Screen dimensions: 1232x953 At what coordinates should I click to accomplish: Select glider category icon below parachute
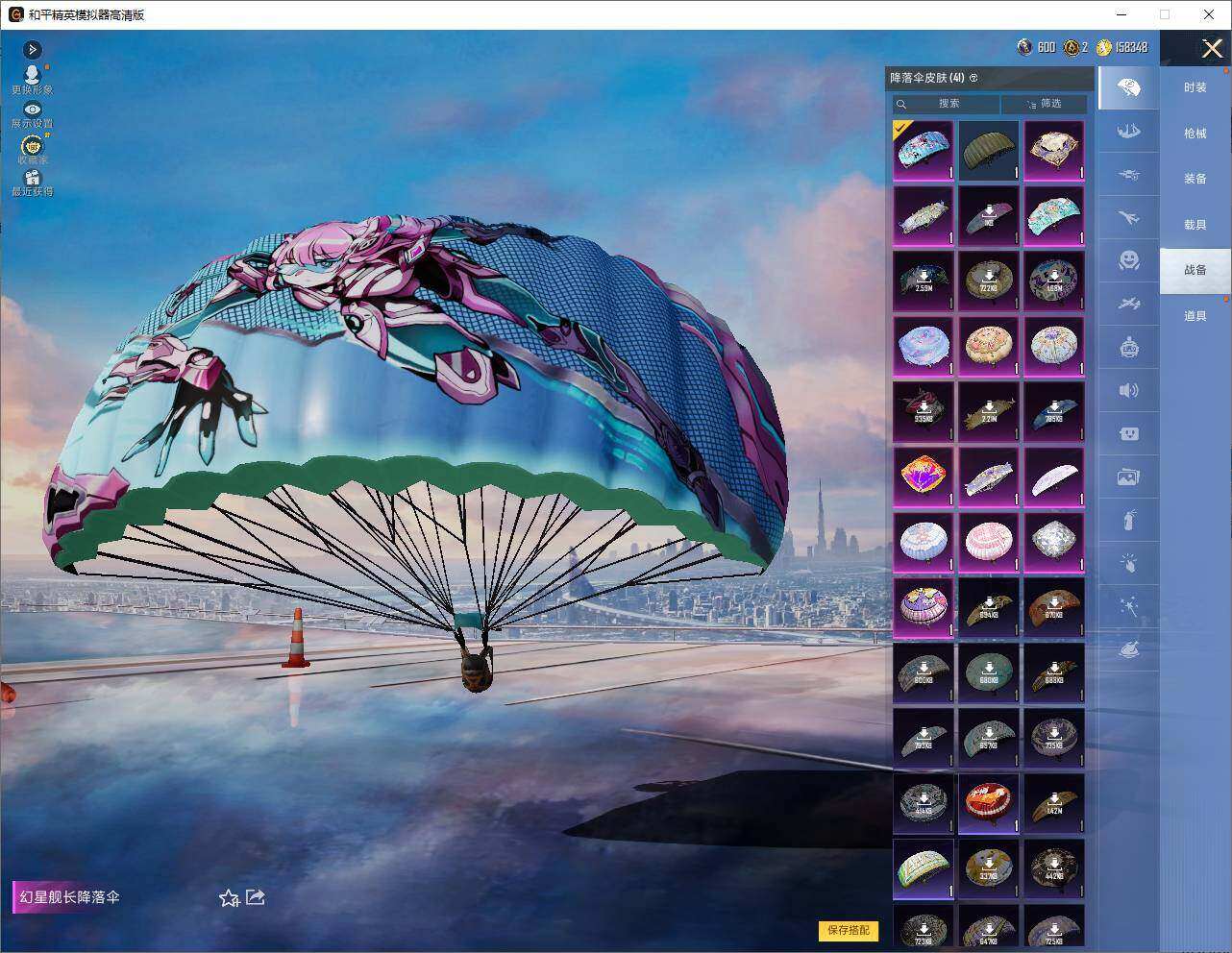(1128, 132)
